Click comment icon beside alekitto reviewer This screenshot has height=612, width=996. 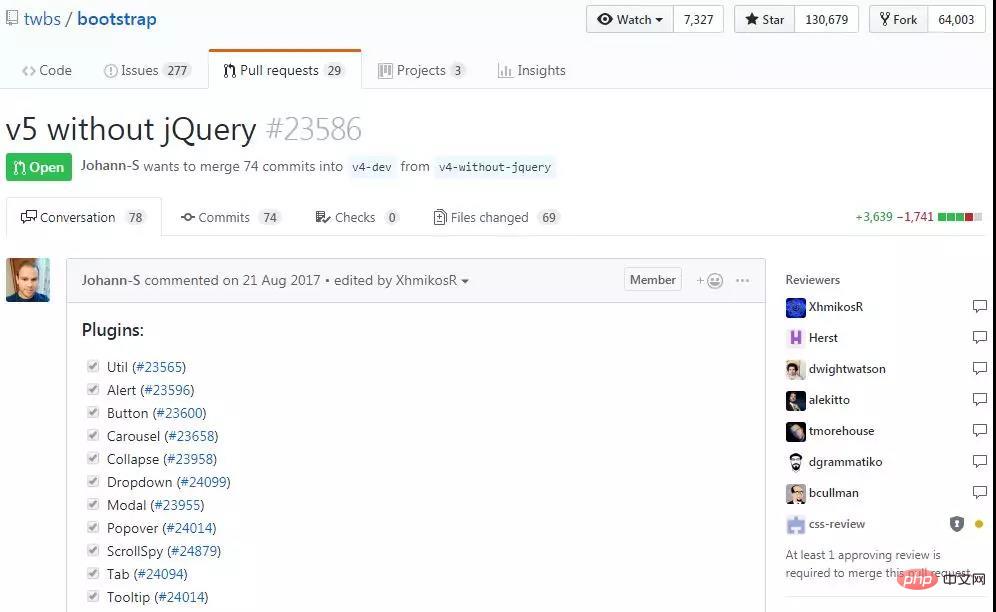point(979,399)
